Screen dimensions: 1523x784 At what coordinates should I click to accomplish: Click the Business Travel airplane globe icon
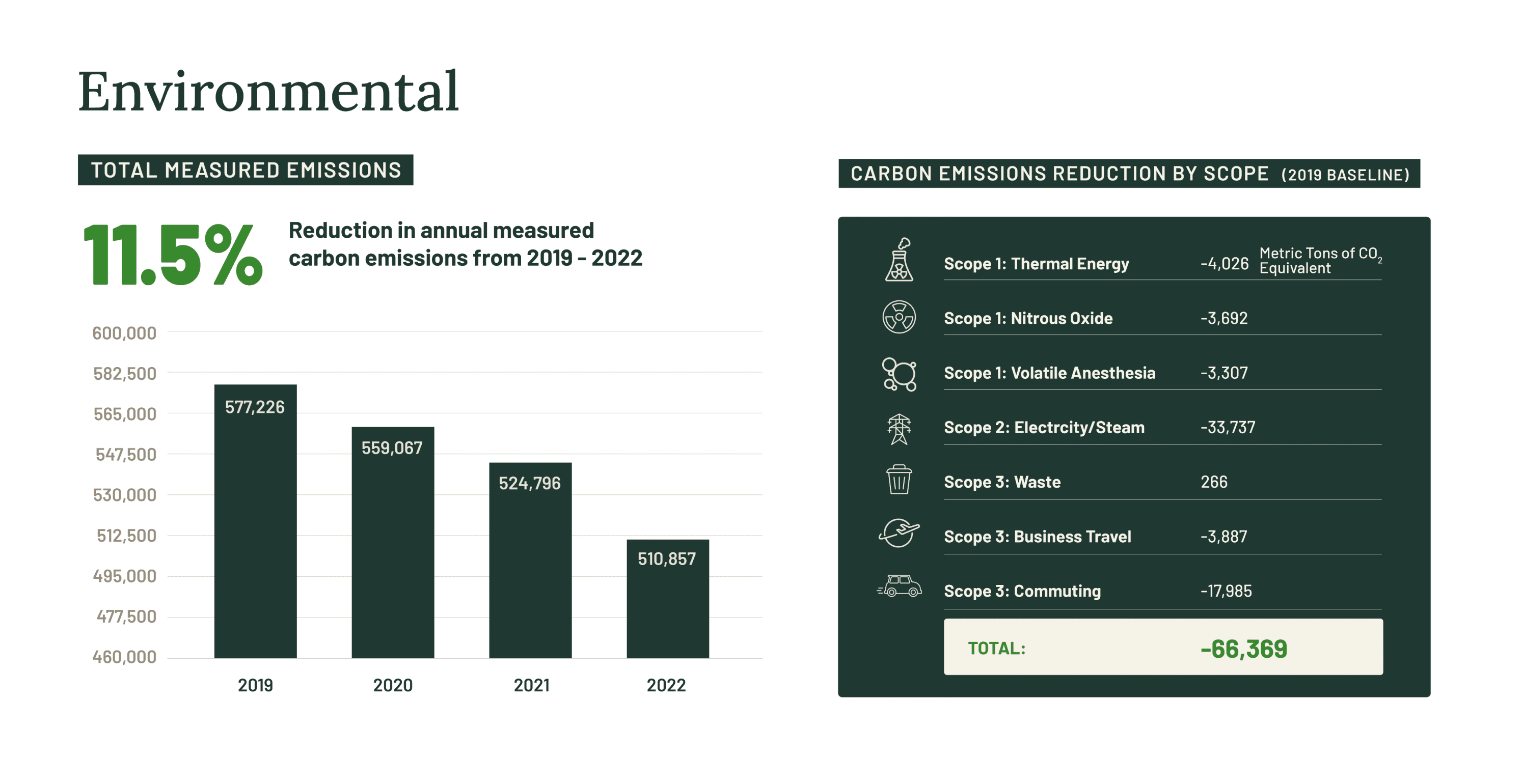(x=899, y=533)
